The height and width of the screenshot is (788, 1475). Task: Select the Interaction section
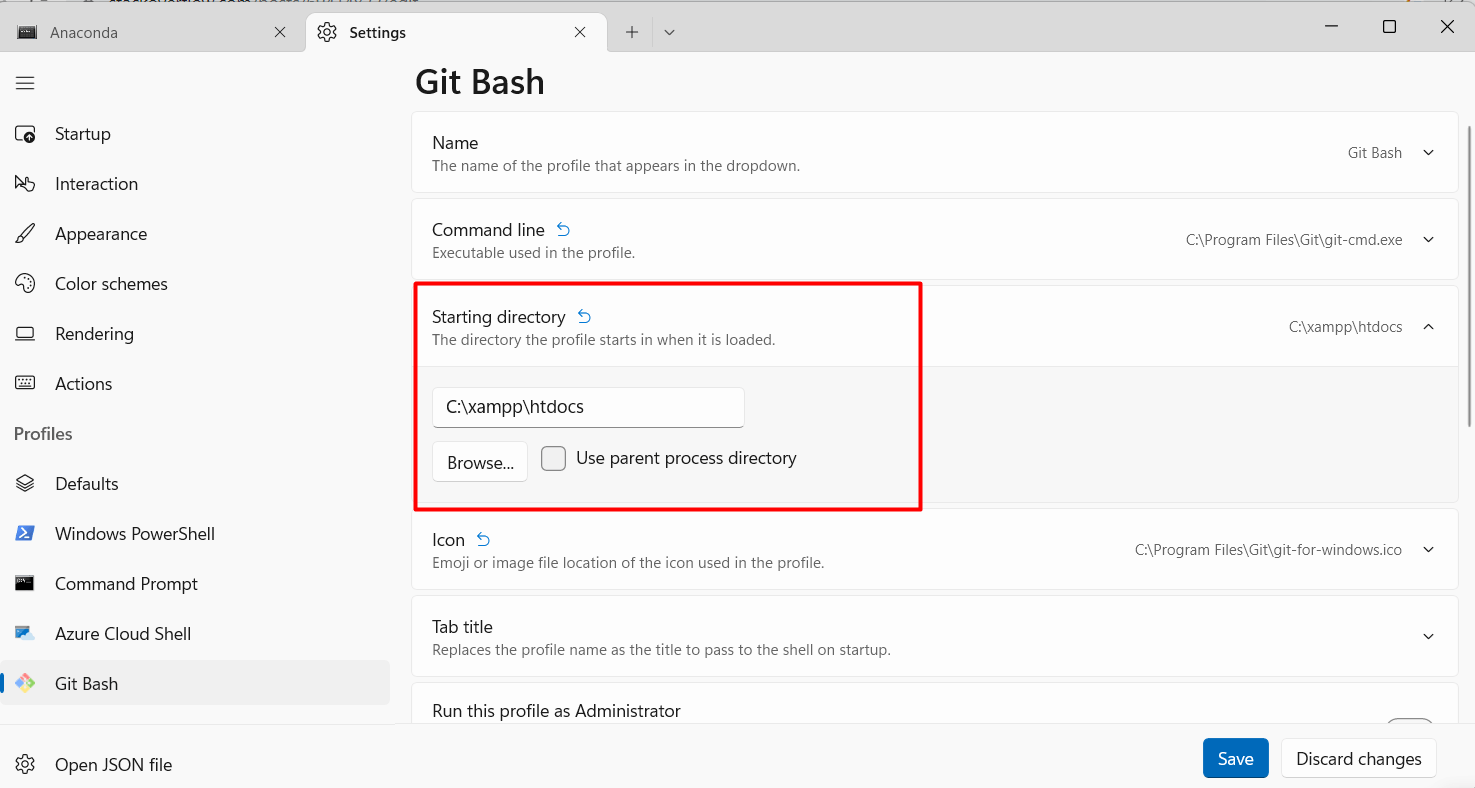click(96, 183)
